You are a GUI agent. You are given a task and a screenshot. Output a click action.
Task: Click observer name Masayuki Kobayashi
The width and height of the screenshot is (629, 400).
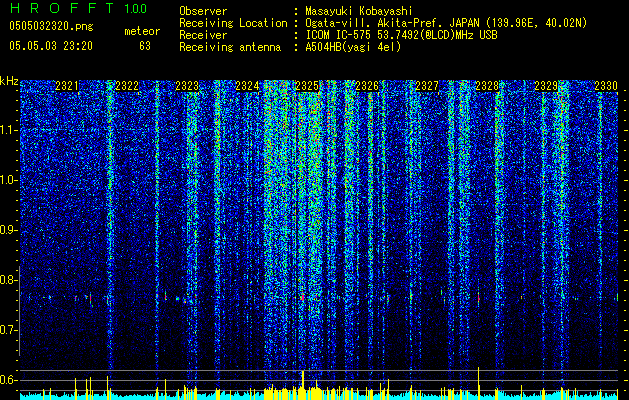(359, 11)
